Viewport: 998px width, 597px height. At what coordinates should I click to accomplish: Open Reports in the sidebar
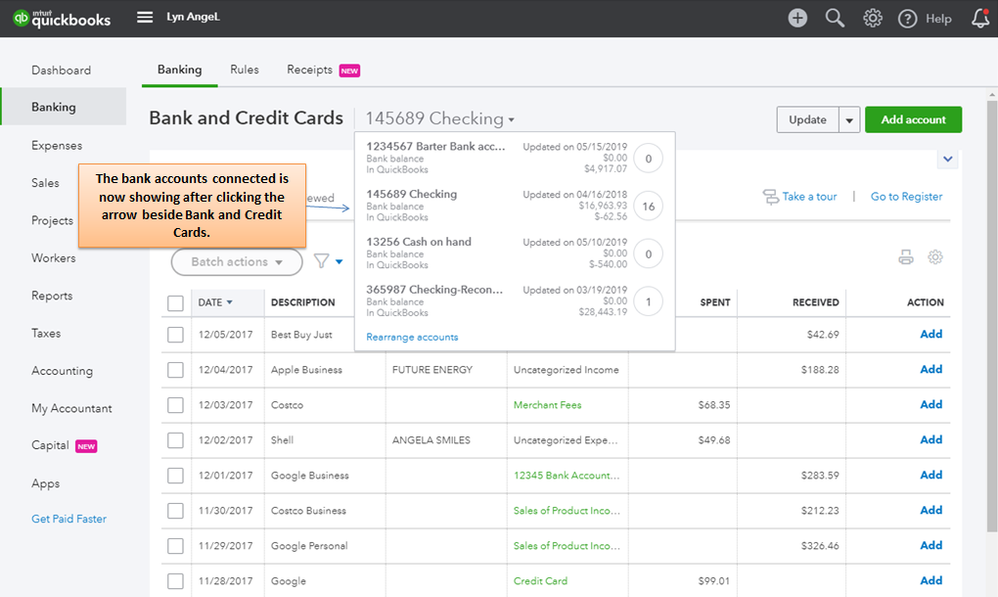point(52,295)
